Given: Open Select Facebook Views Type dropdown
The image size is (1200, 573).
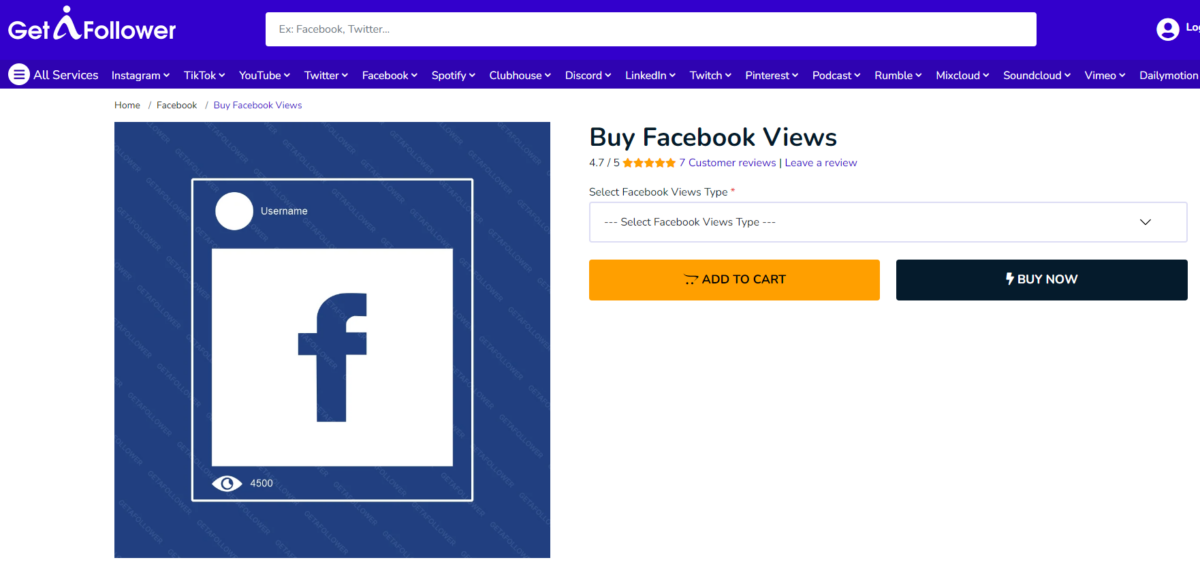Looking at the screenshot, I should click(x=888, y=222).
